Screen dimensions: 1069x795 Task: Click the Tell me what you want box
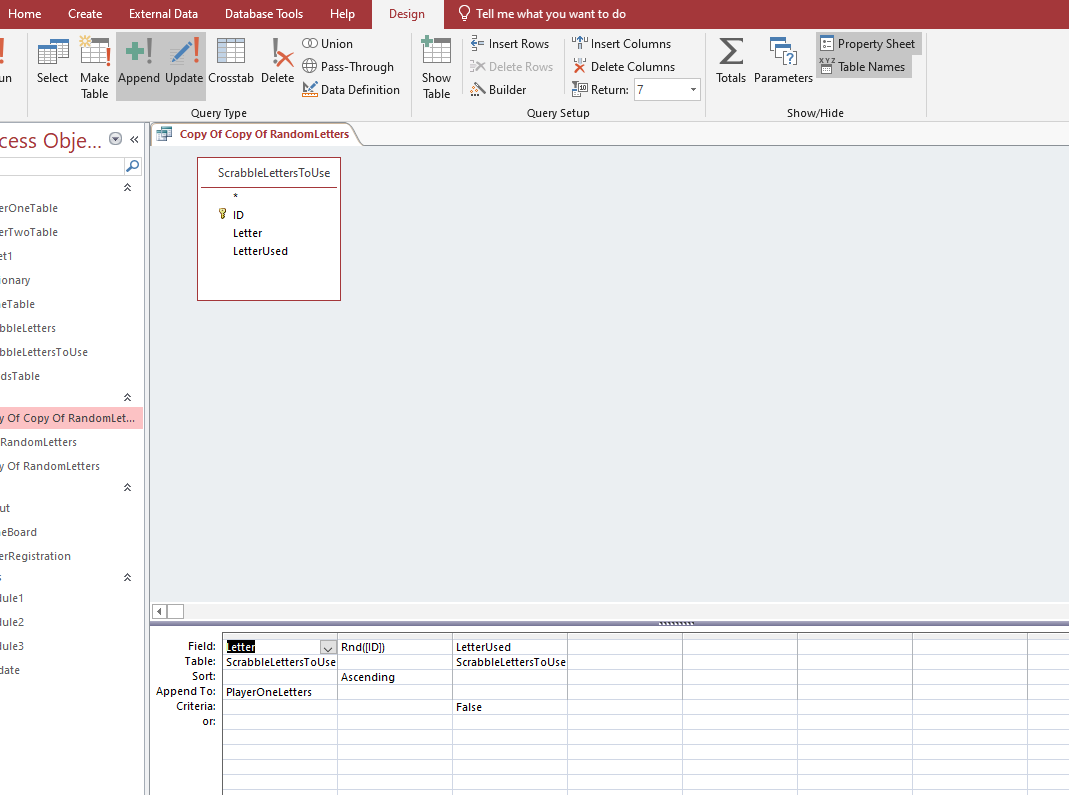tap(542, 14)
